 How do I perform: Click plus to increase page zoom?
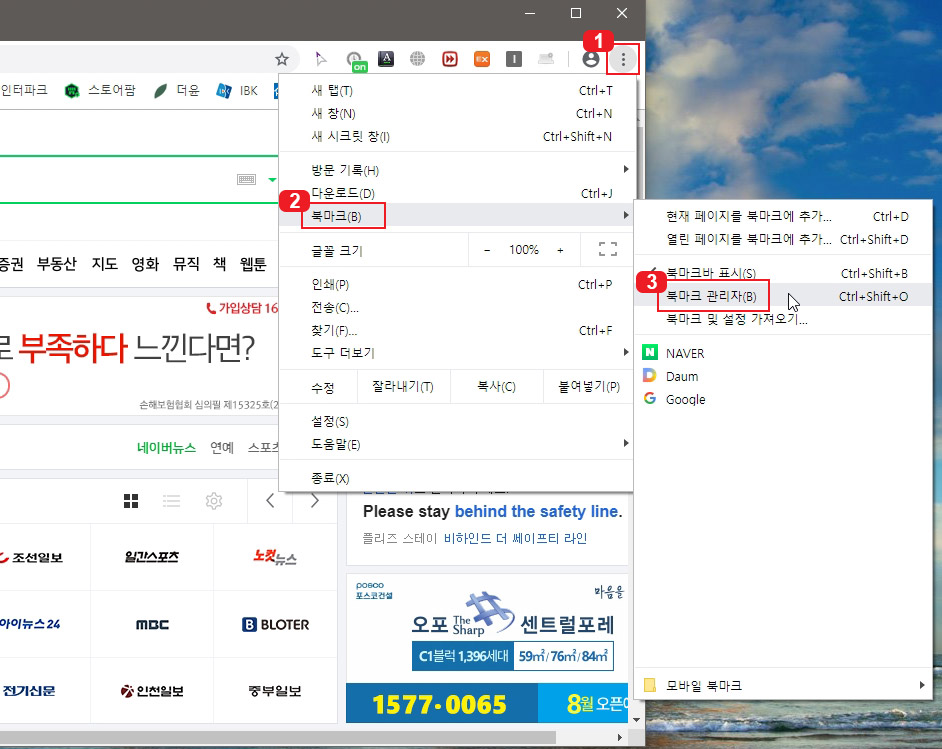point(560,249)
